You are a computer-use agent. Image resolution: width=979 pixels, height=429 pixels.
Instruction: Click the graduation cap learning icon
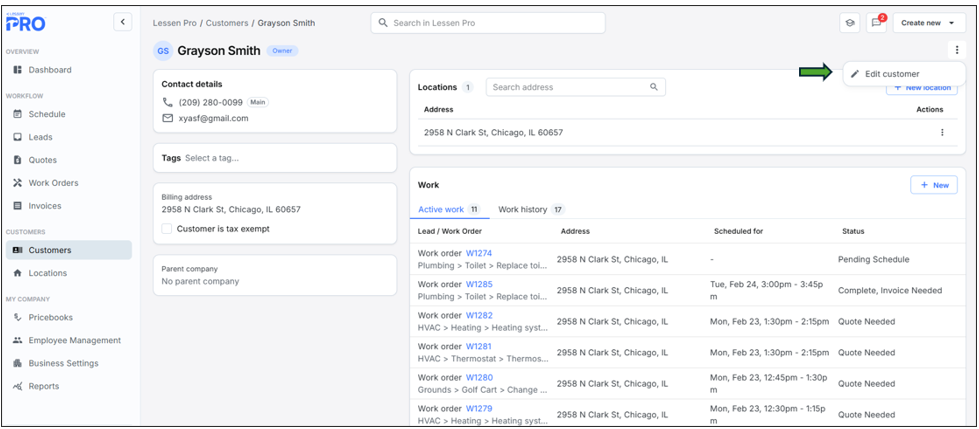(850, 23)
